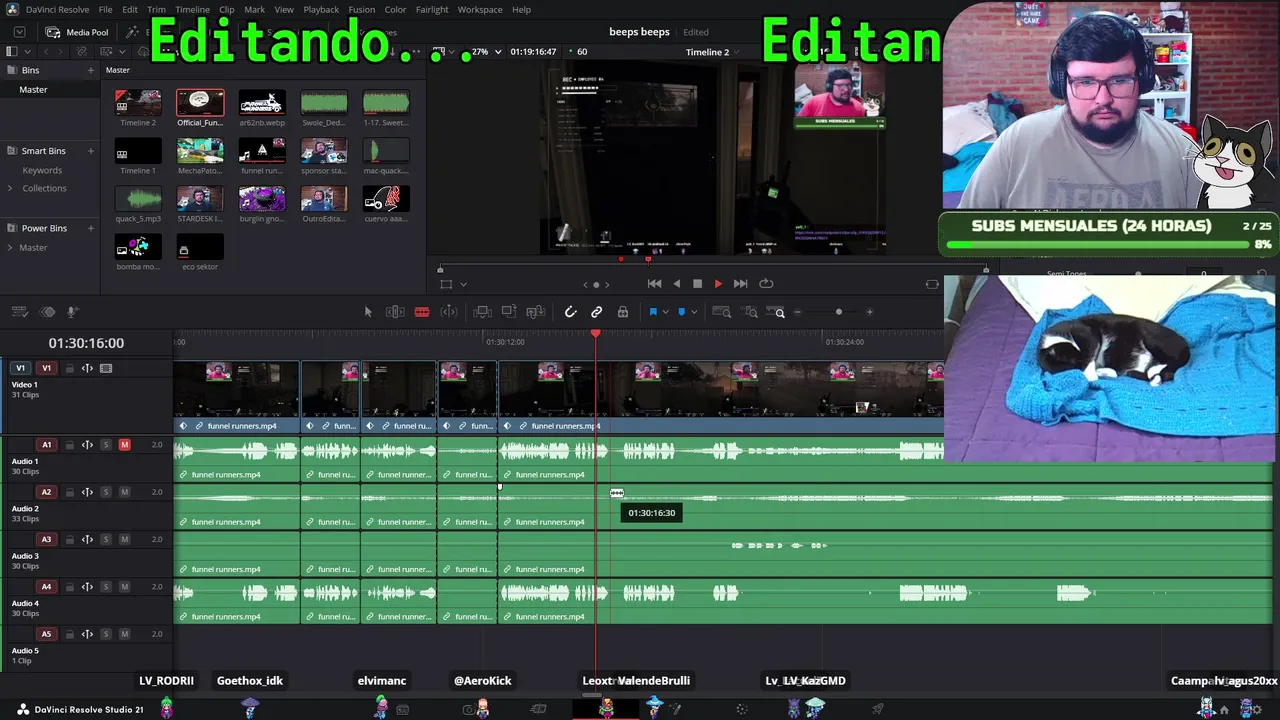1280x720 pixels.
Task: Open the Workspace menu
Action: 480,10
